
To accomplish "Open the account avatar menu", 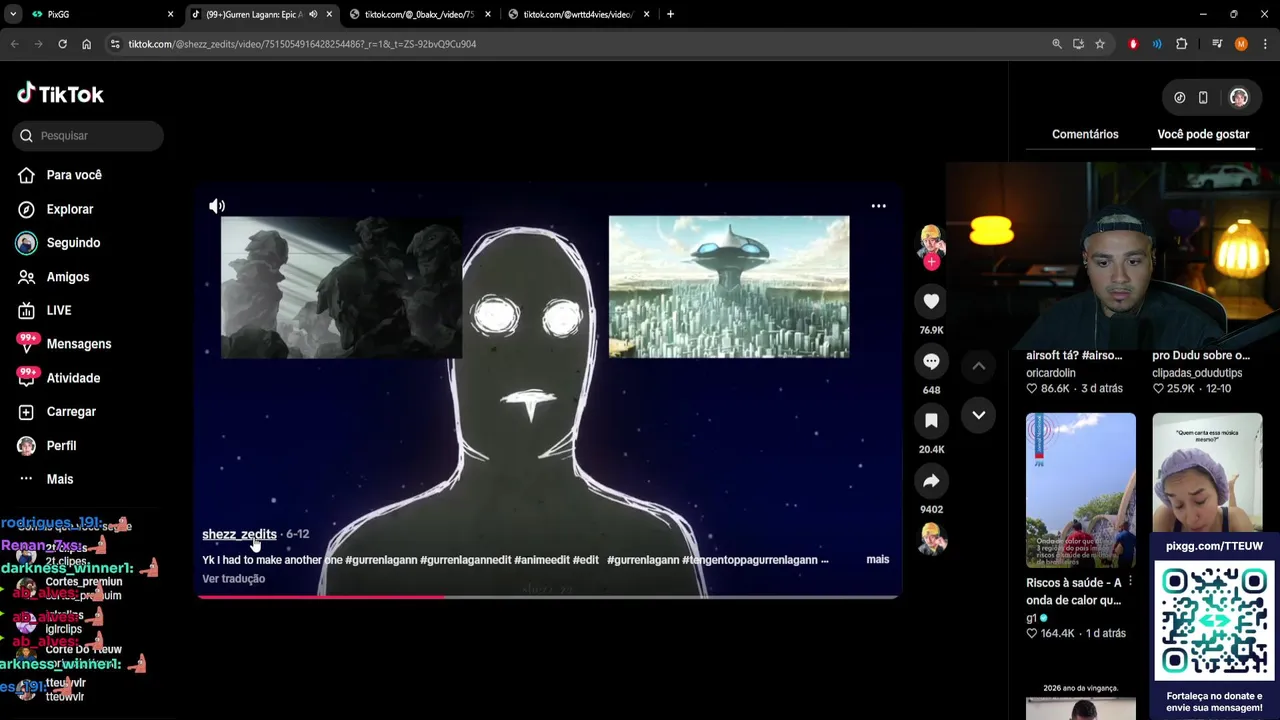I will [x=1238, y=97].
